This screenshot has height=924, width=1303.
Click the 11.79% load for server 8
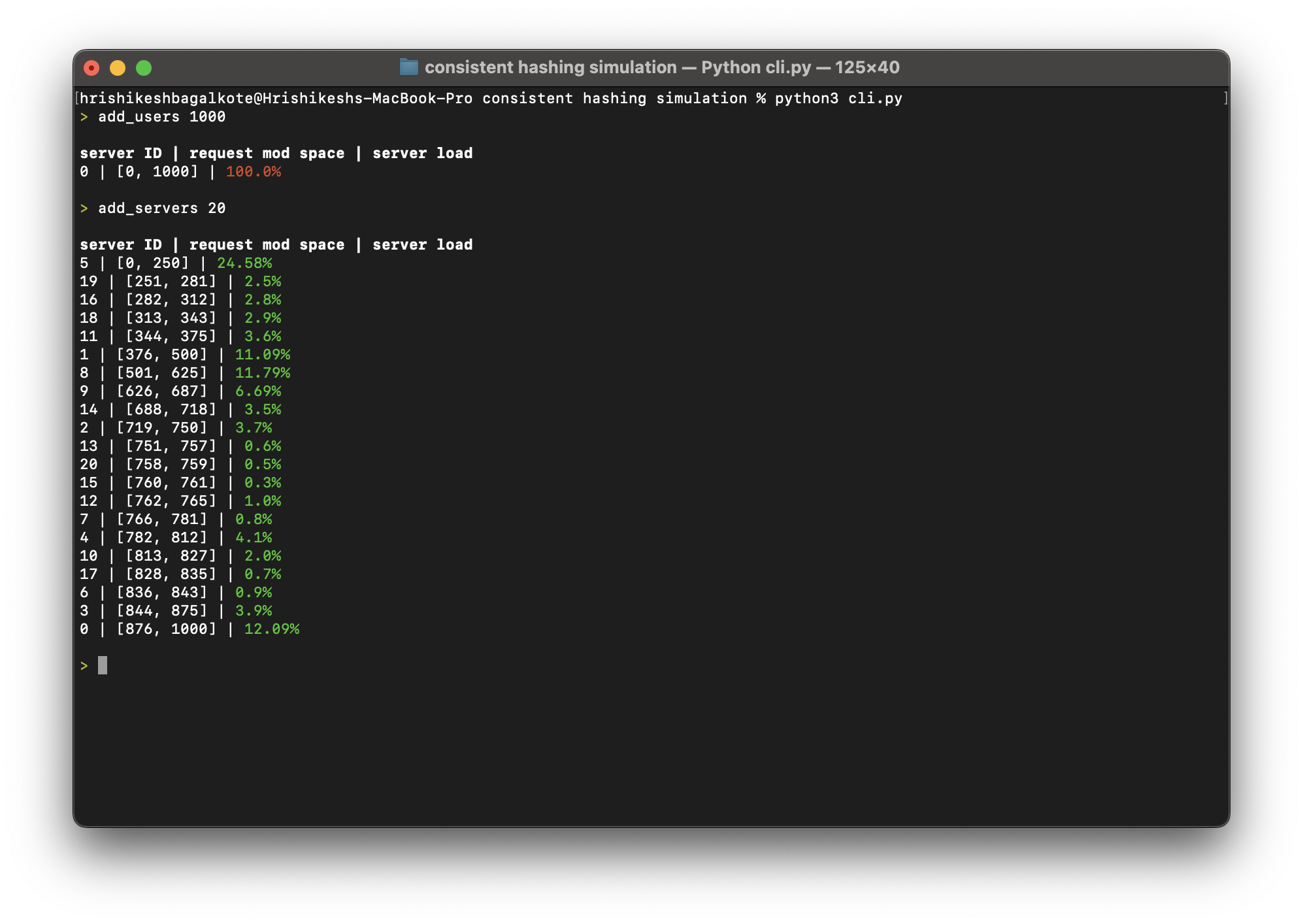point(263,373)
